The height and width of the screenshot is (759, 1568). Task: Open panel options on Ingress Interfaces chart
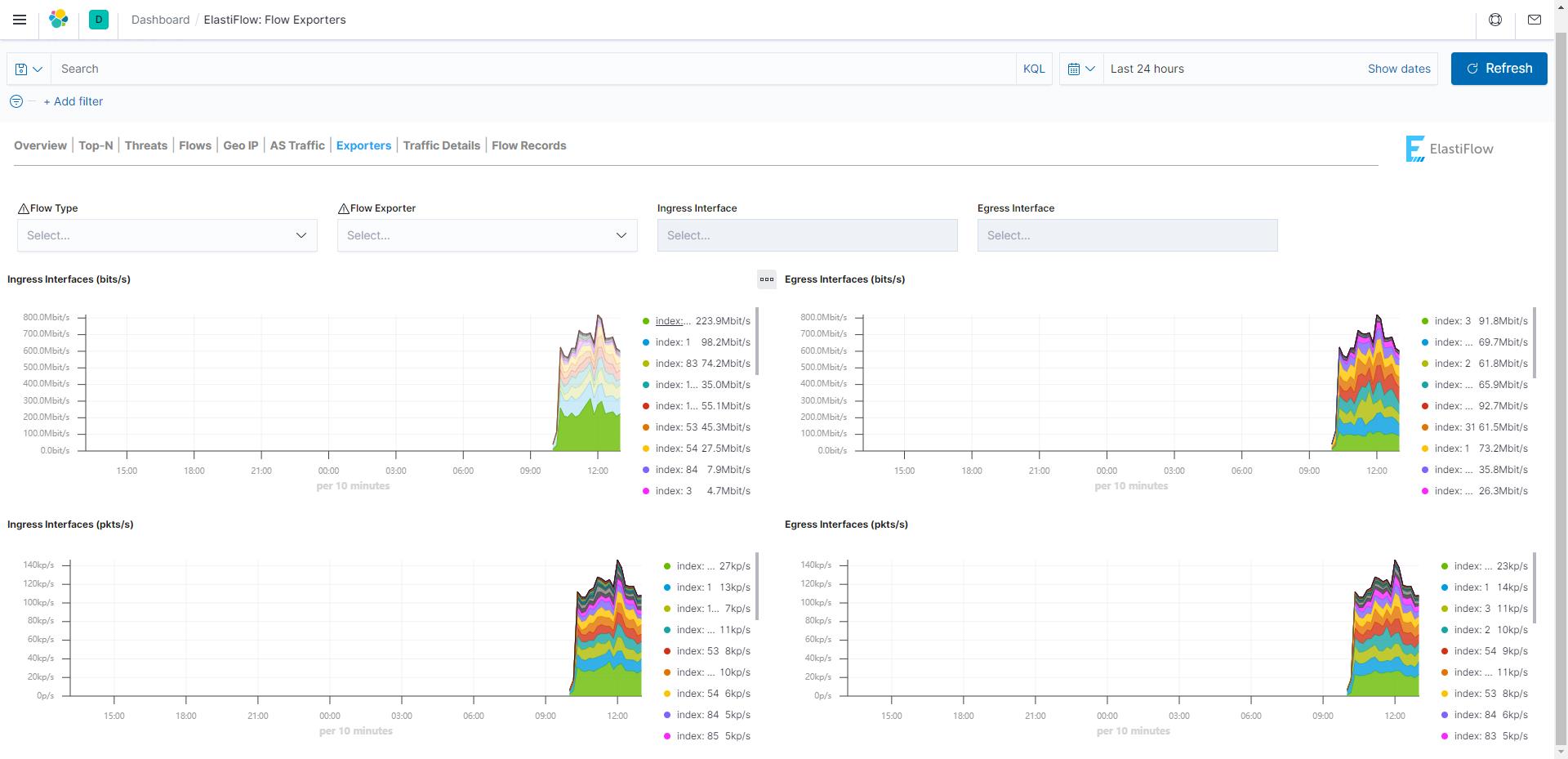pos(767,279)
